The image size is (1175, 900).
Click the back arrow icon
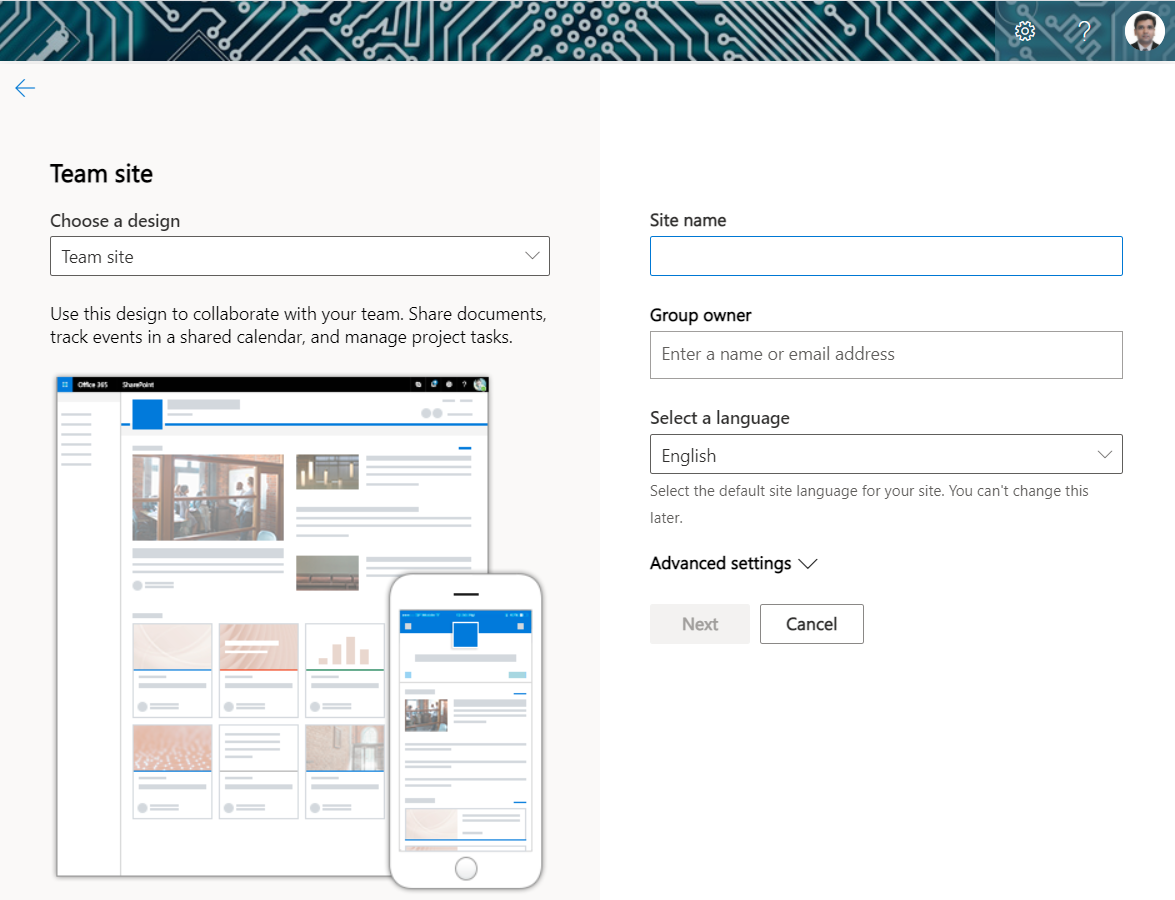pyautogui.click(x=25, y=89)
